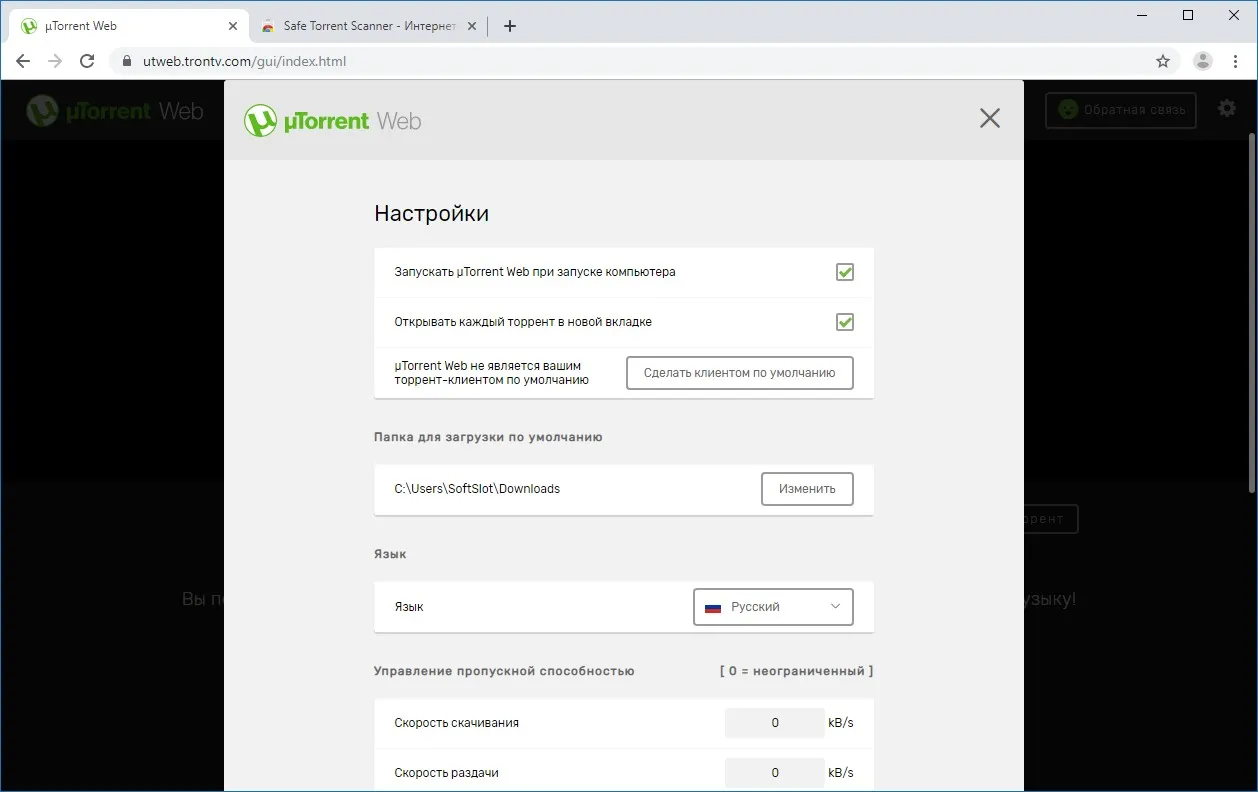Toggle the open each torrent in new tab checkbox
The width and height of the screenshot is (1258, 792).
coord(845,322)
